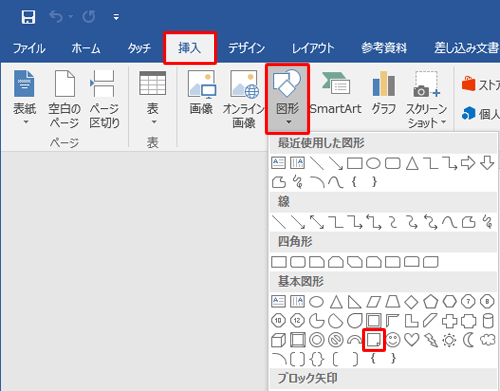Select the dodecagon shape labeled 12
The width and height of the screenshot is (500, 391).
297,321
